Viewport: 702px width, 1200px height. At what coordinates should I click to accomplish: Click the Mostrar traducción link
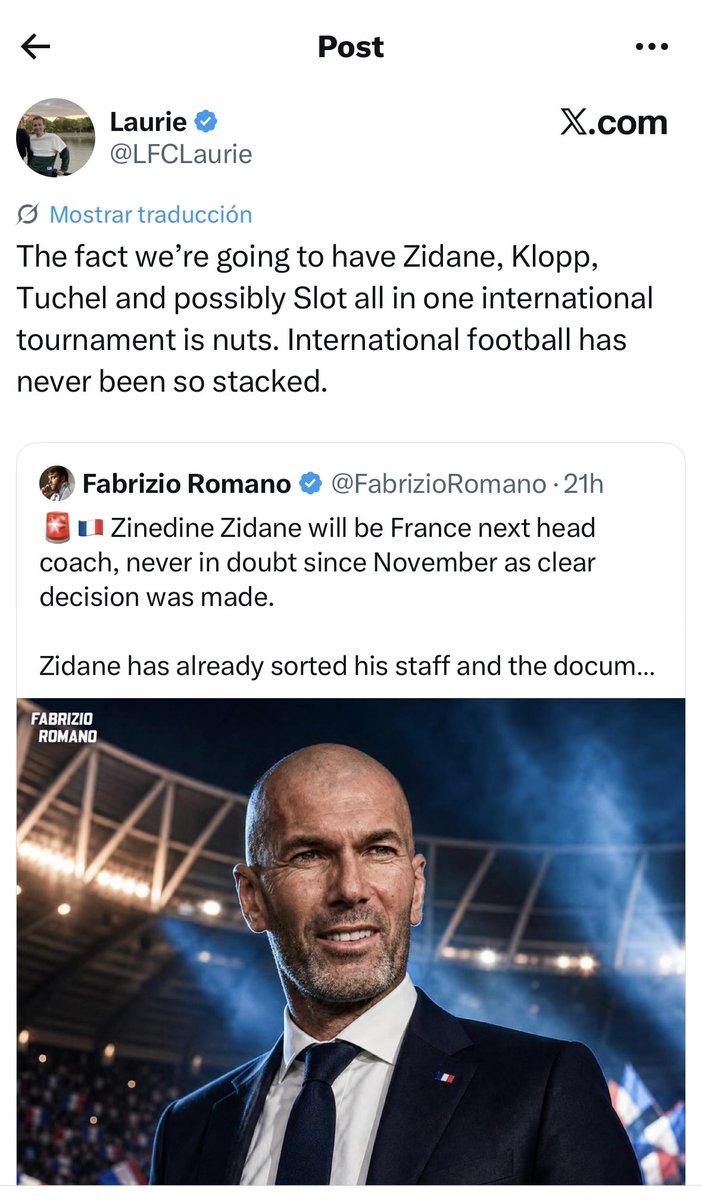click(x=151, y=214)
